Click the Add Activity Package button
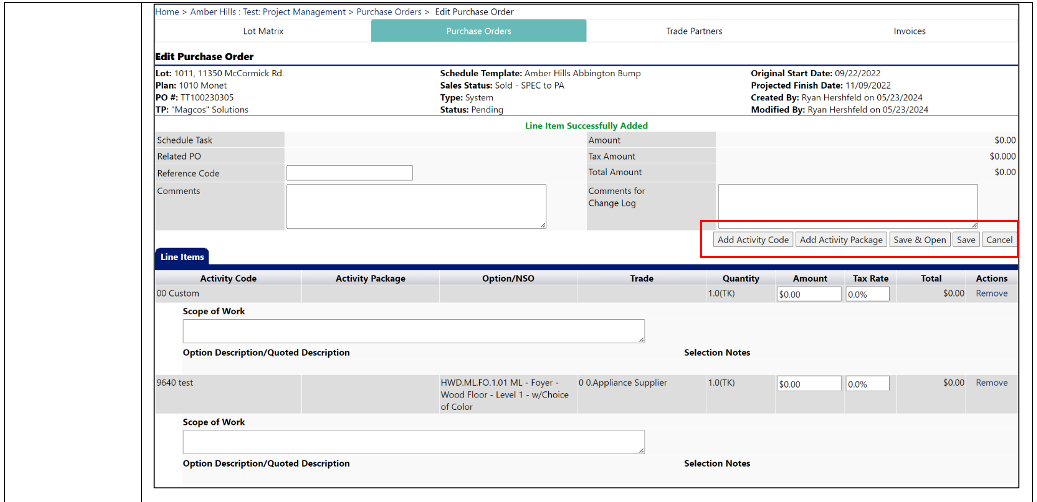The height and width of the screenshot is (502, 1037). tap(841, 240)
